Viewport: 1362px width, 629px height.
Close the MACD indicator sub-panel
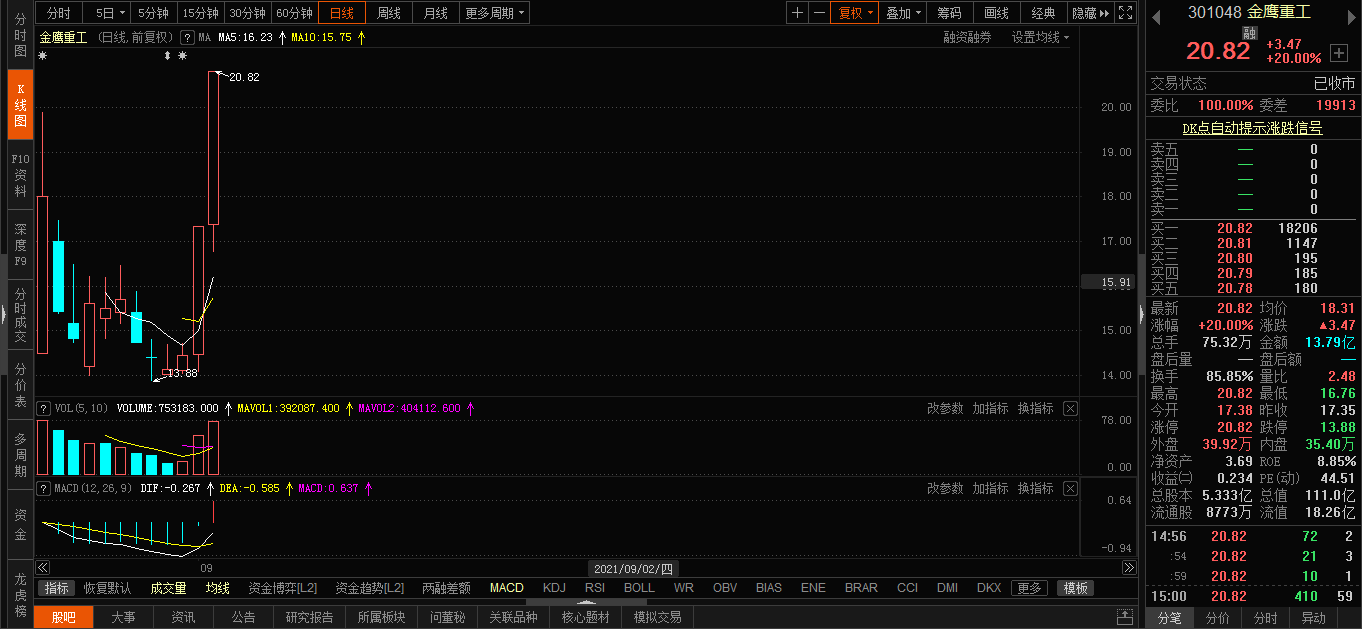pos(1070,488)
